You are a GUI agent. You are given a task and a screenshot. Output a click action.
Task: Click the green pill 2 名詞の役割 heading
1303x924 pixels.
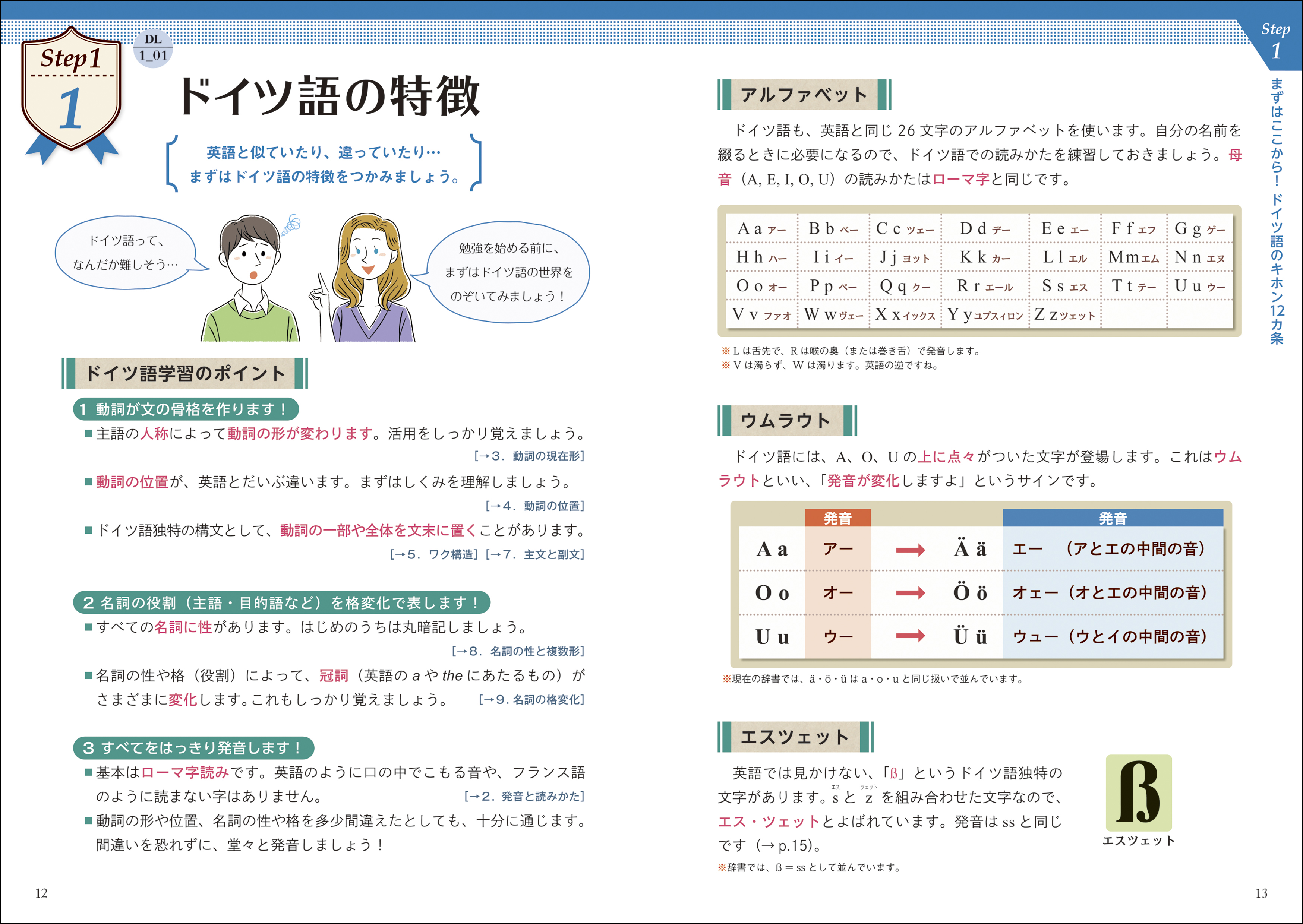point(282,602)
